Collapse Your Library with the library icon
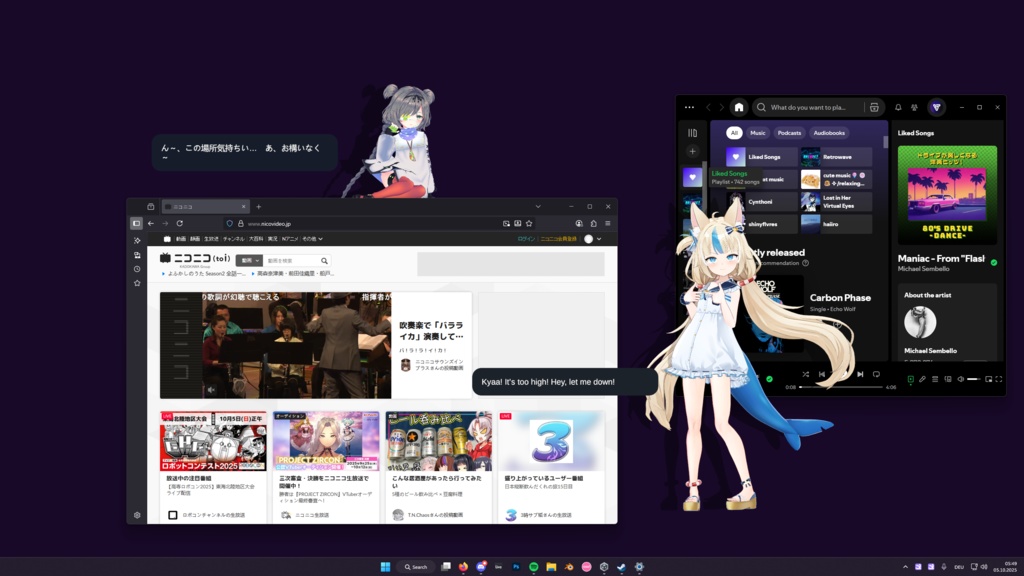Viewport: 1024px width, 576px height. coord(693,132)
